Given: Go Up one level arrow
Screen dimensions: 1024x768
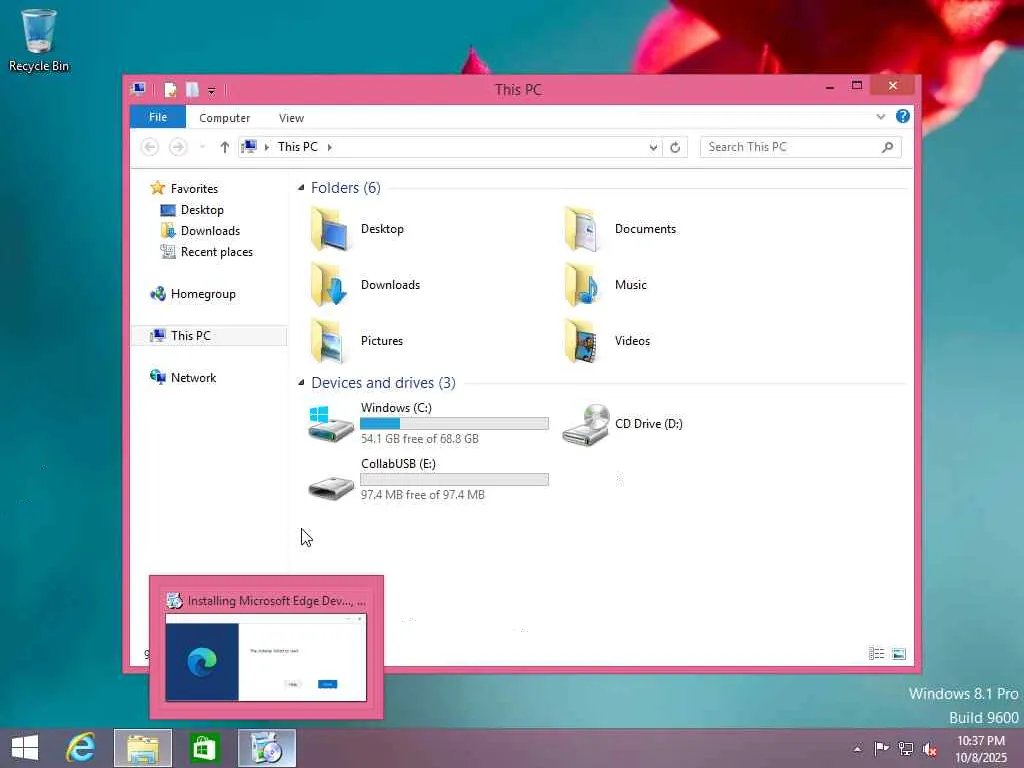Looking at the screenshot, I should pyautogui.click(x=225, y=147).
